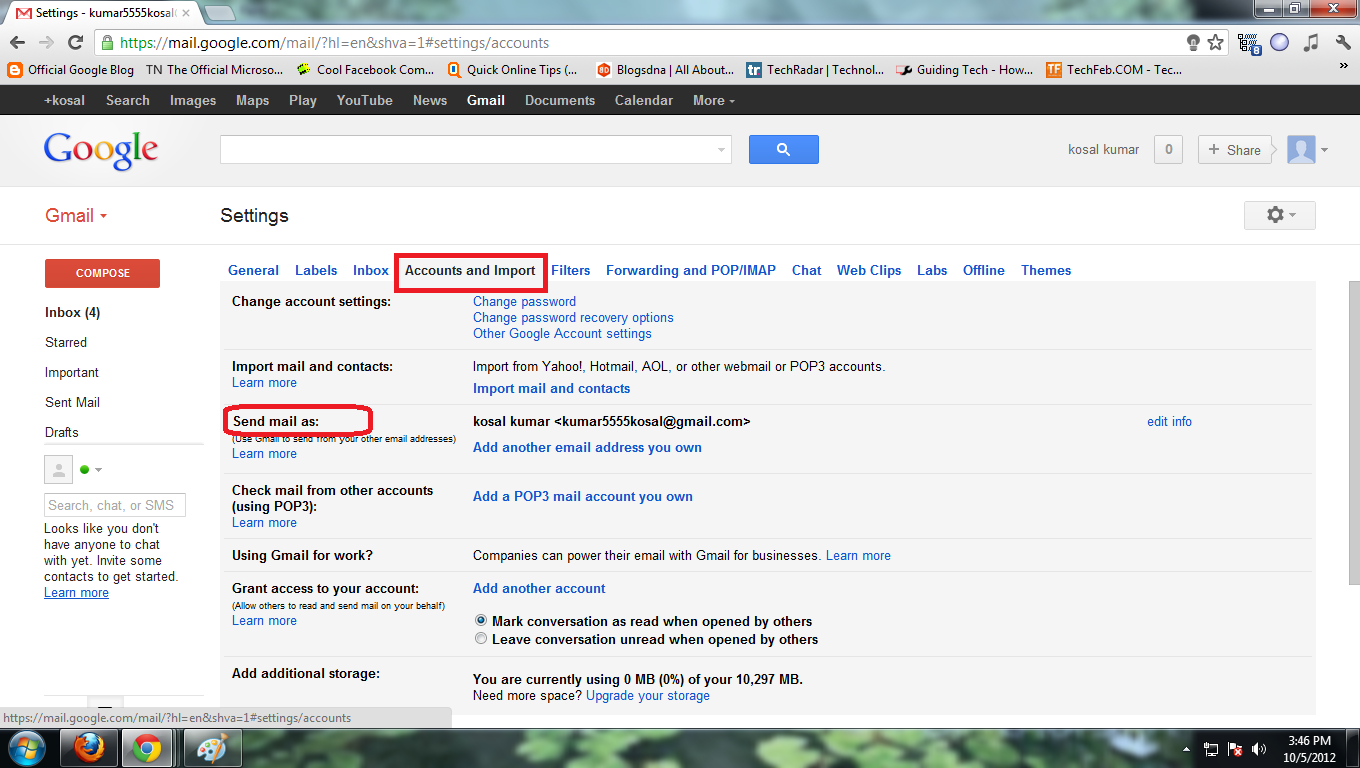Open the chat status dropdown
This screenshot has height=768, width=1360.
coord(98,470)
